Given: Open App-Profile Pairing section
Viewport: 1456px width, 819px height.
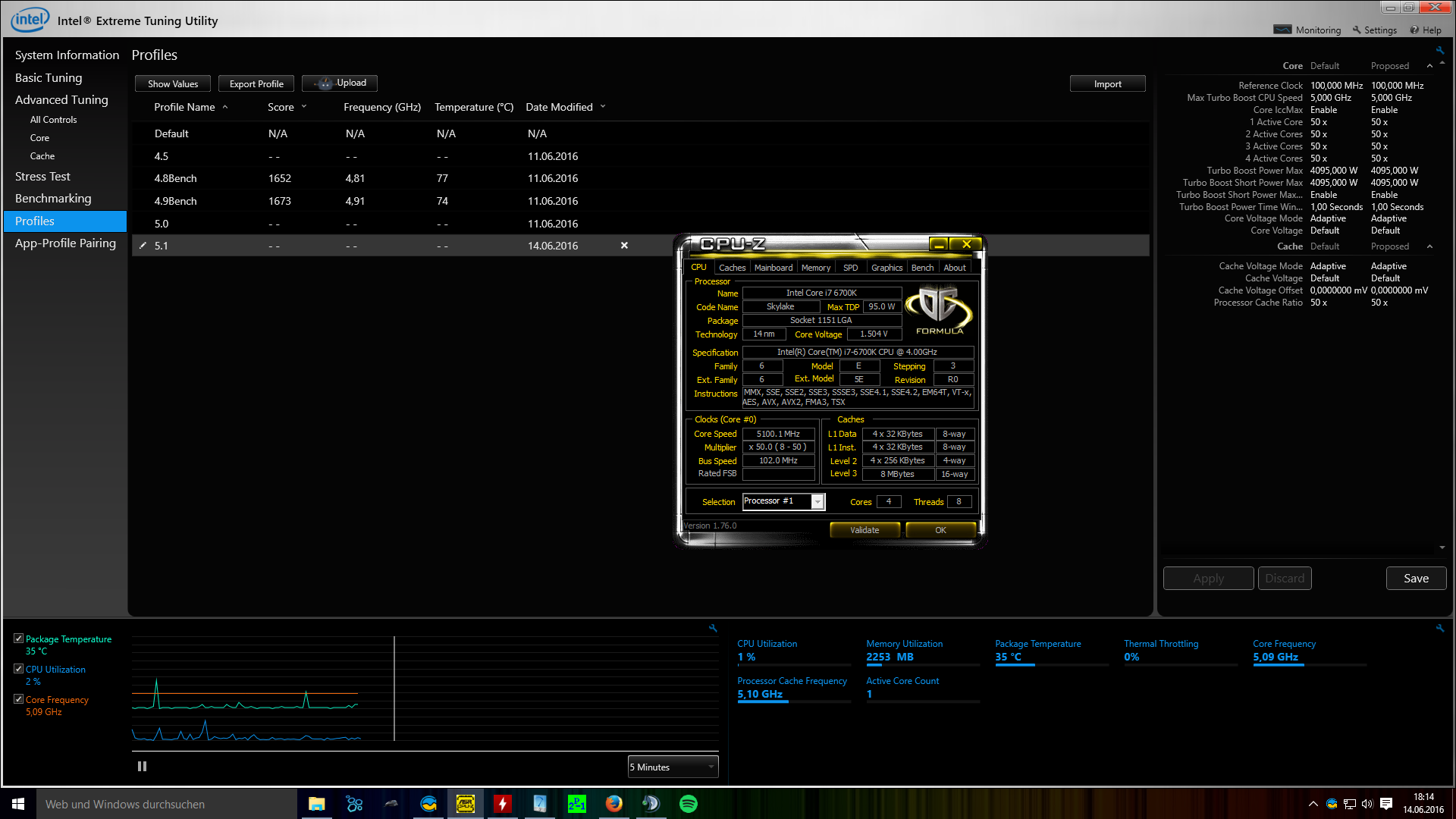Looking at the screenshot, I should (65, 243).
